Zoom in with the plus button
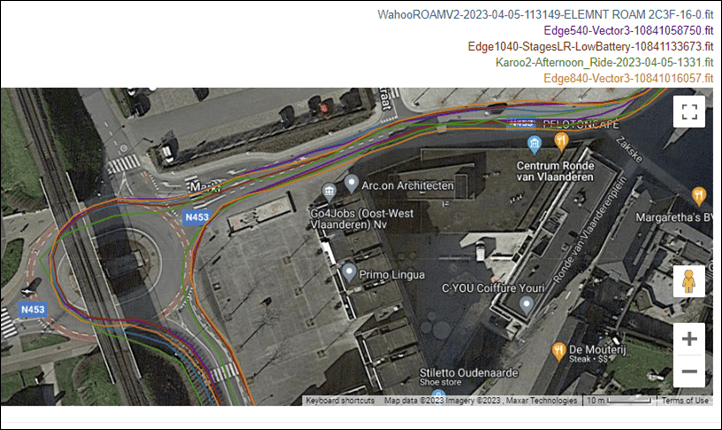Viewport: 722px width, 430px height. point(689,339)
